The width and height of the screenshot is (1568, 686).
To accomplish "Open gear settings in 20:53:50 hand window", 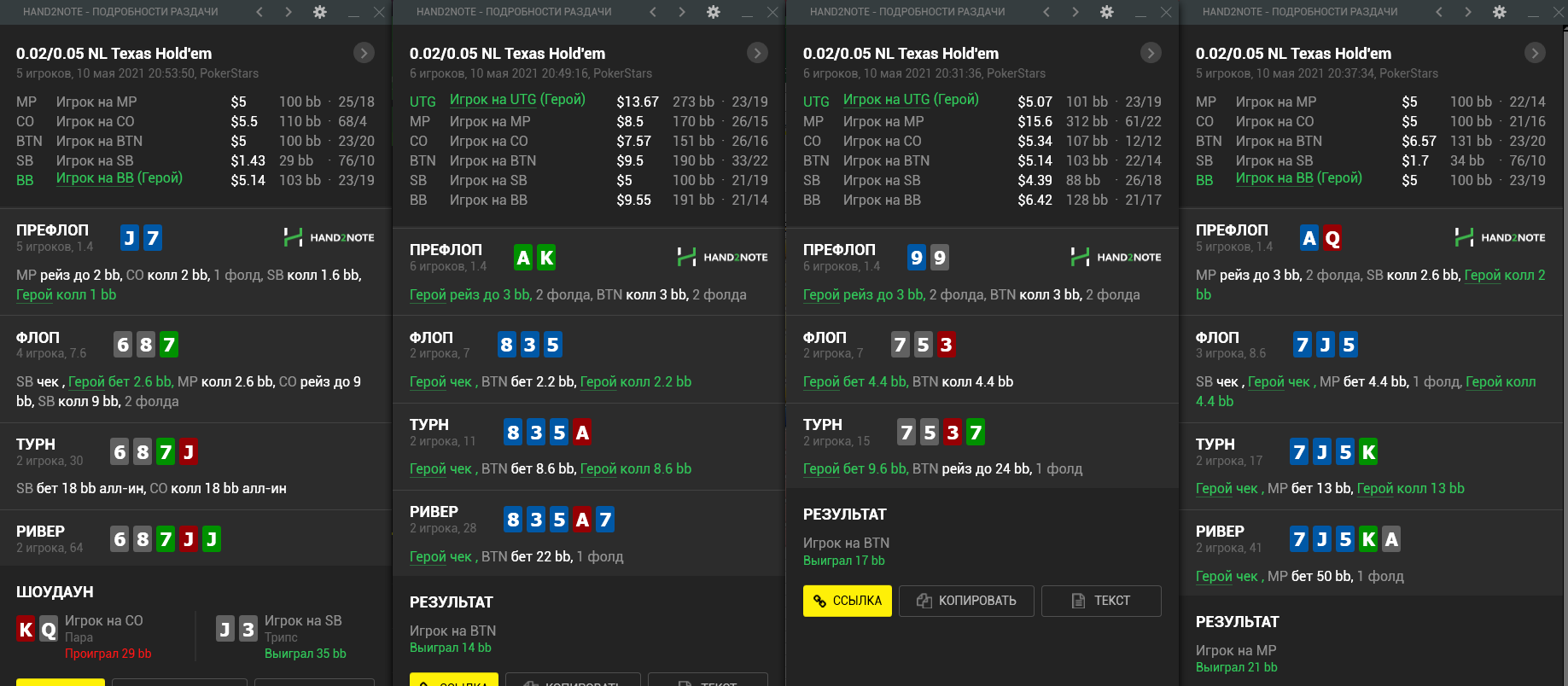I will point(319,12).
